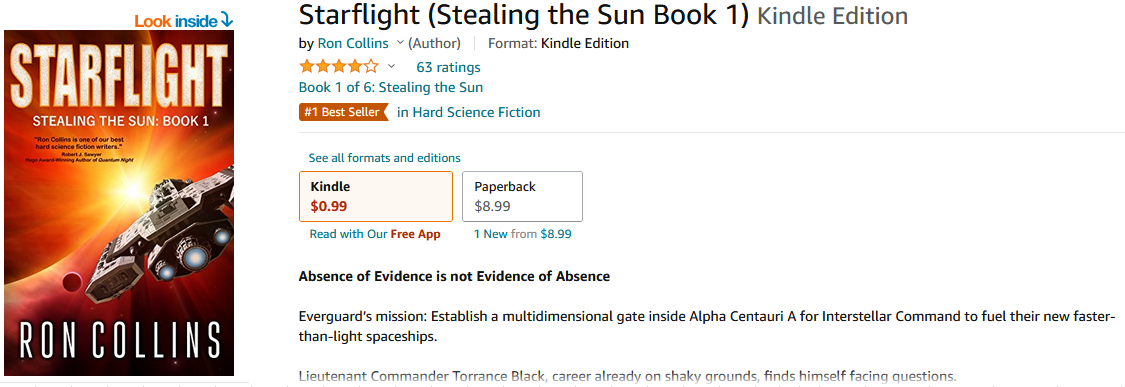Viewport: 1125px width, 387px height.
Task: Open Book 1 of 6: Stealing the Sun
Action: [391, 88]
